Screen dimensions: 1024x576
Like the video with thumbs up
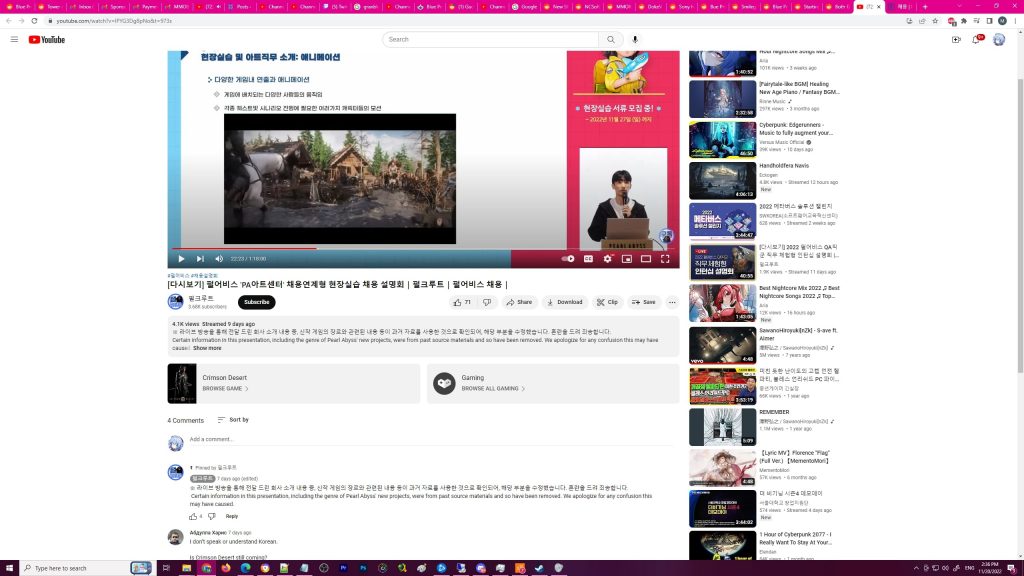click(462, 302)
